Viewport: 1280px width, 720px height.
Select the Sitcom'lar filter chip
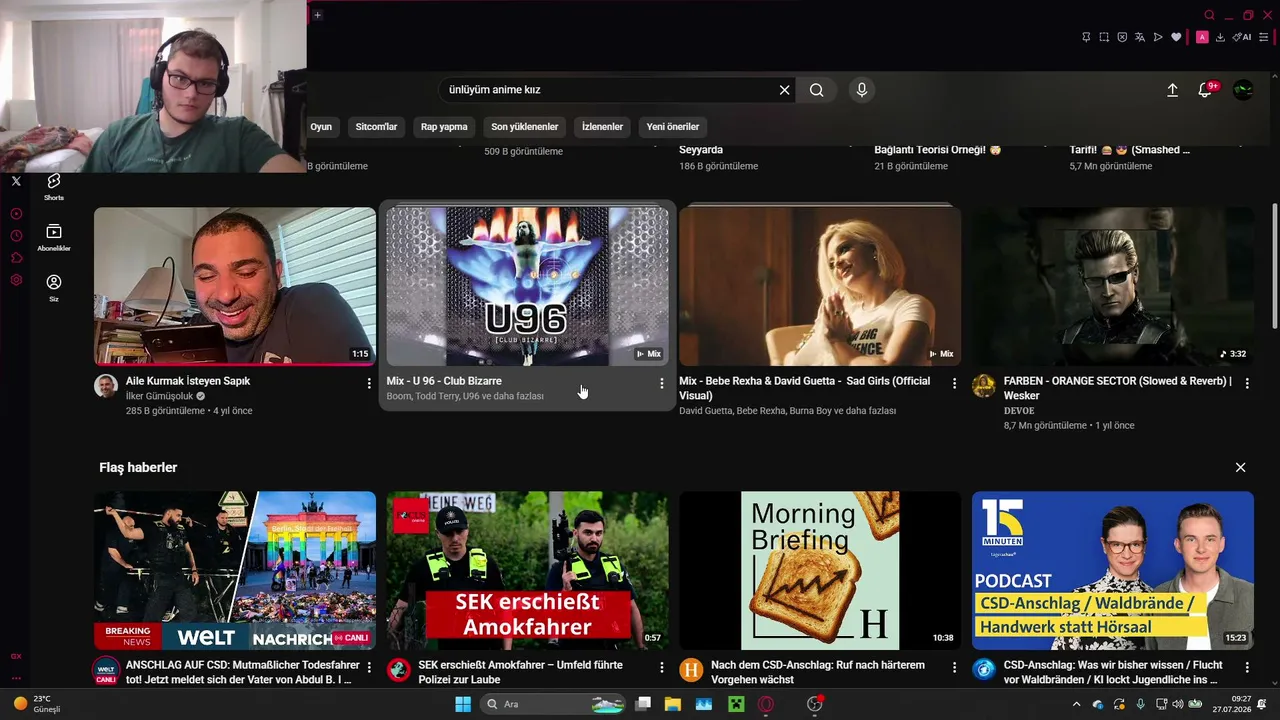[376, 127]
